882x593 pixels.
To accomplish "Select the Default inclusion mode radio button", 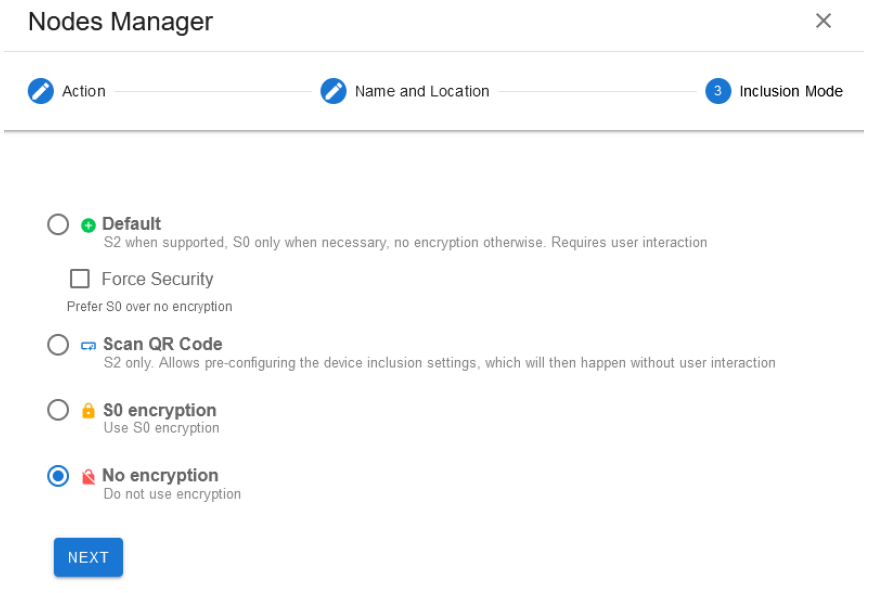I will click(58, 224).
